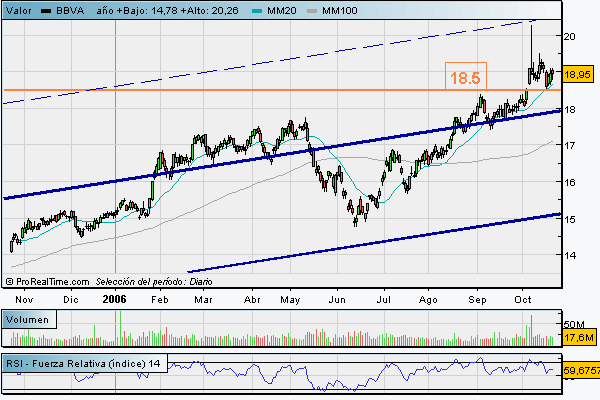Click the Abr month label on time axis
The image size is (600, 400).
pos(252,300)
